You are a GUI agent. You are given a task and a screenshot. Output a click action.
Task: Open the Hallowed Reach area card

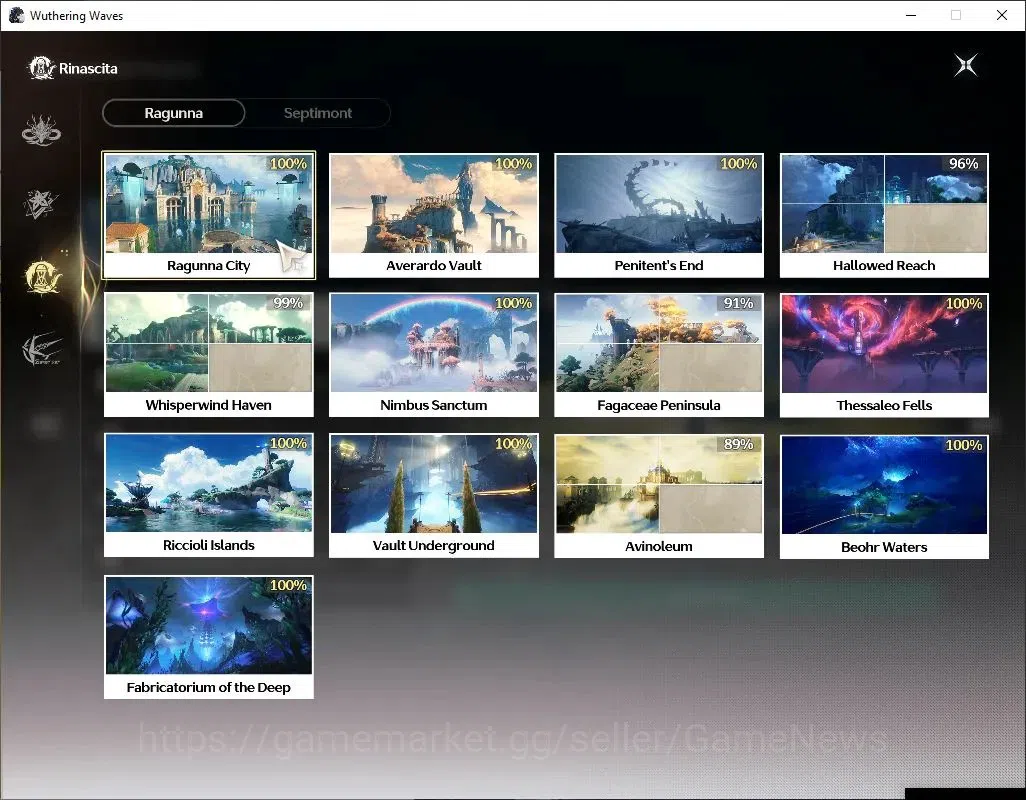(x=884, y=215)
